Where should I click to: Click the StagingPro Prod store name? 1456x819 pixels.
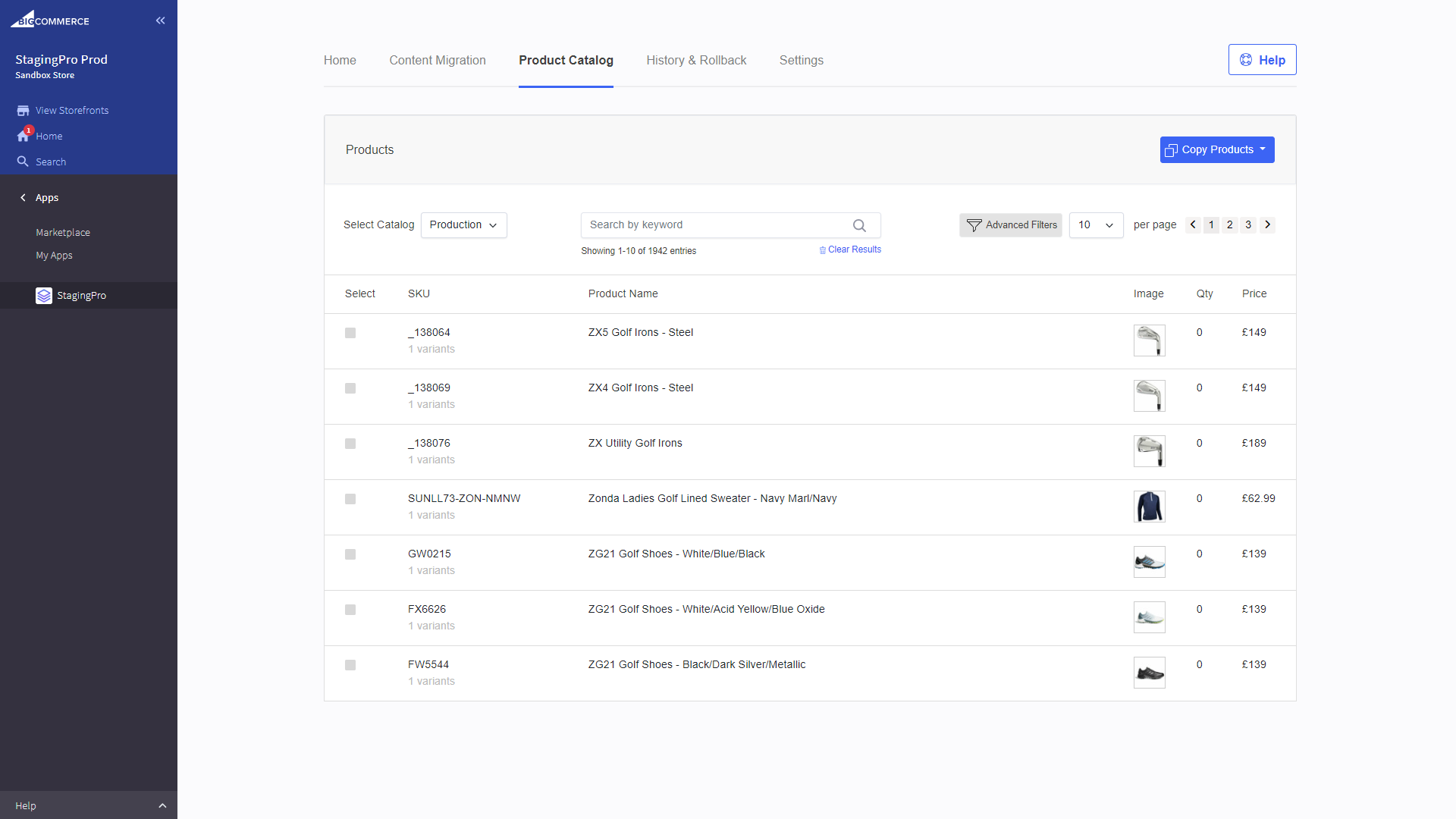tap(61, 60)
